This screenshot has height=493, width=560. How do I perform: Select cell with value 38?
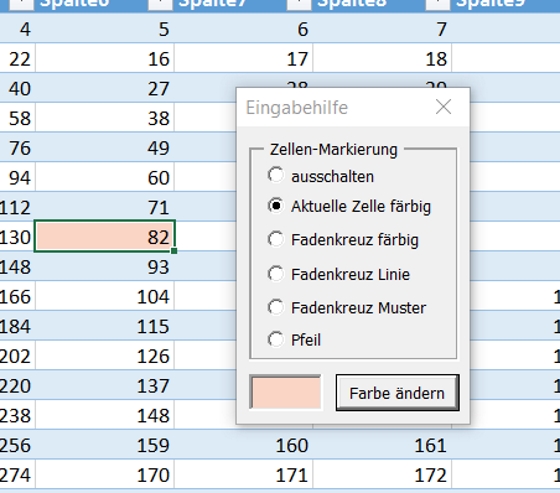point(105,117)
